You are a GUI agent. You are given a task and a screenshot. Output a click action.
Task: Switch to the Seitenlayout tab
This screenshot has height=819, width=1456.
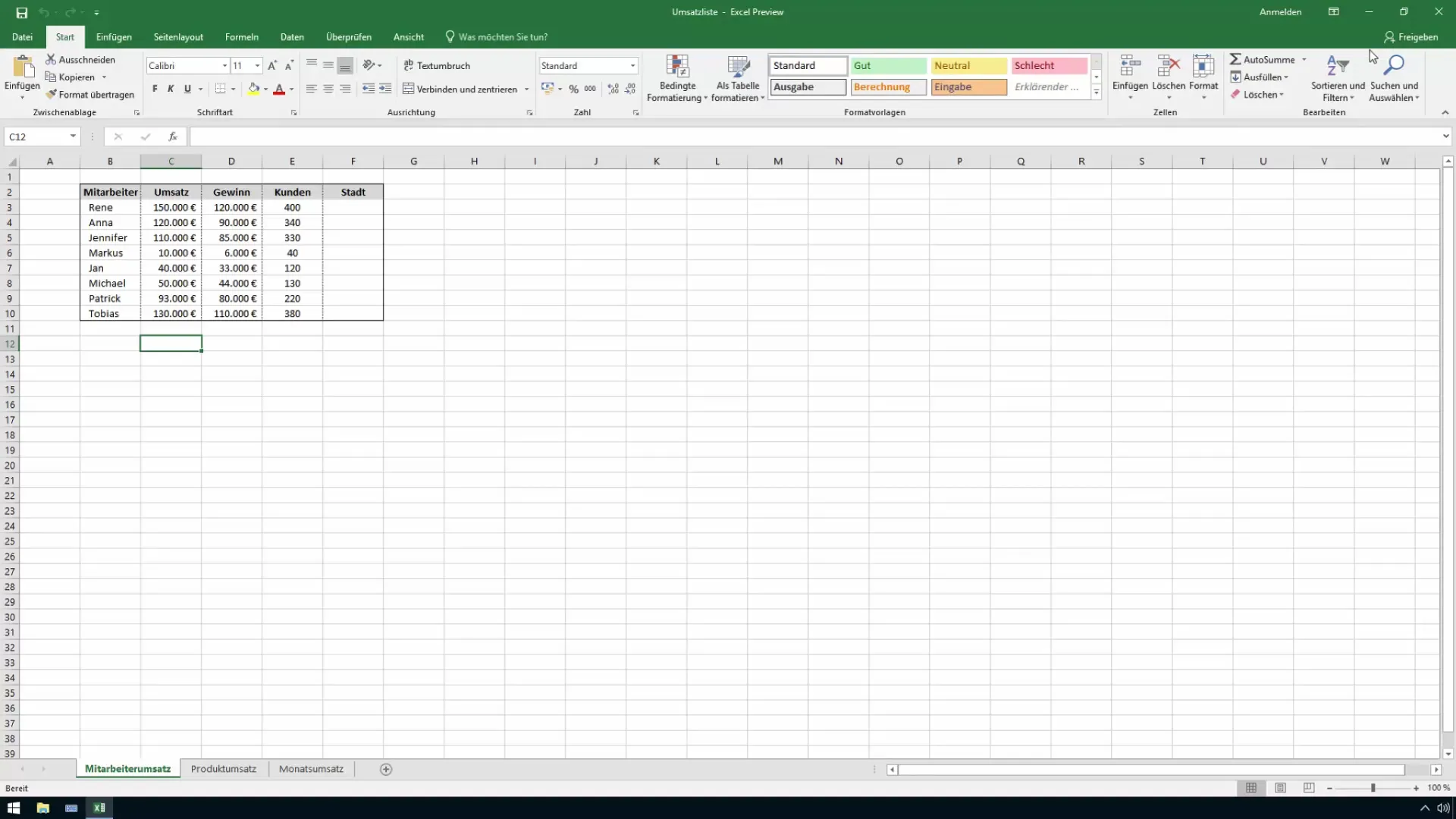(x=178, y=36)
